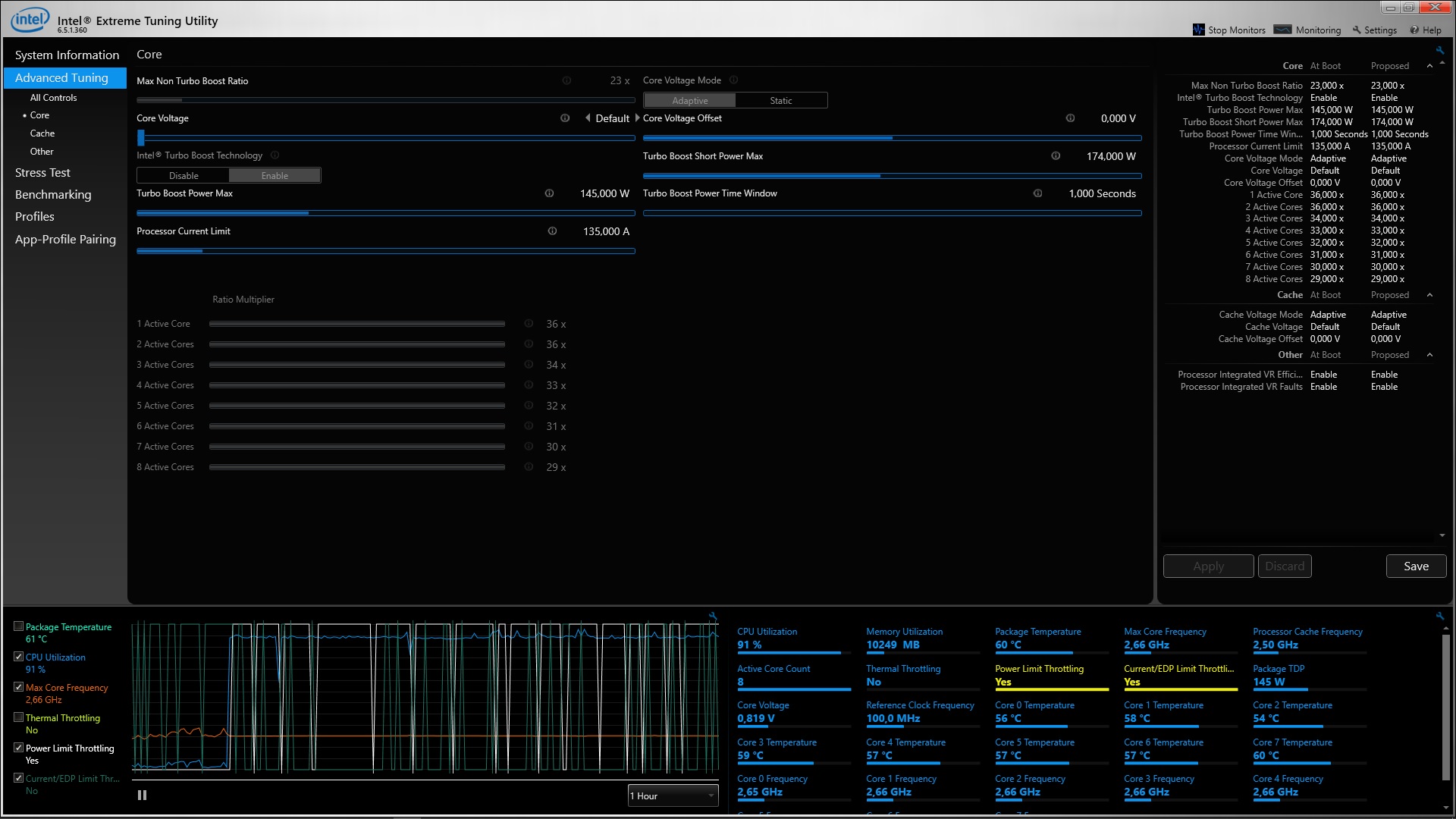
Task: Uncheck CPU Utilization graph checkbox
Action: pos(18,657)
